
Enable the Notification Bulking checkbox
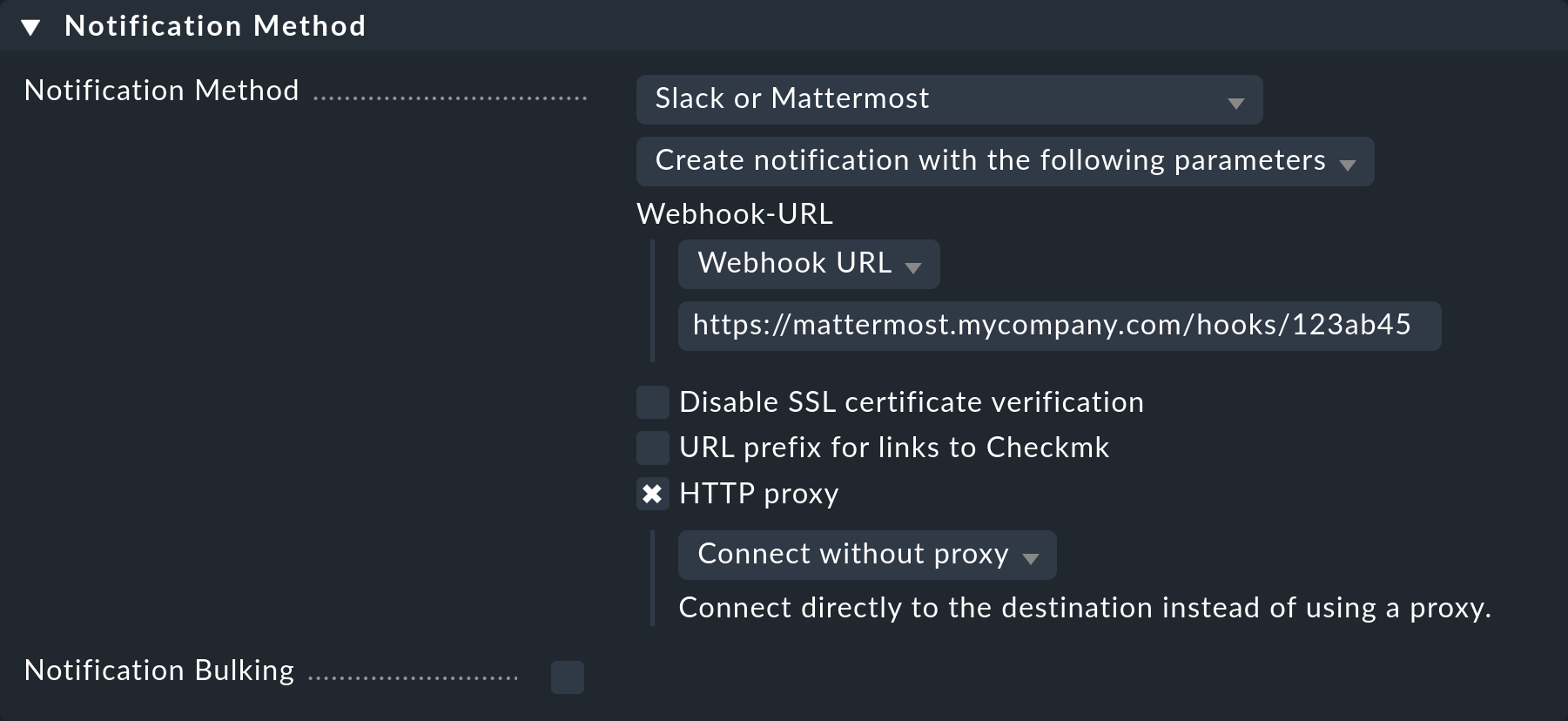tap(568, 677)
